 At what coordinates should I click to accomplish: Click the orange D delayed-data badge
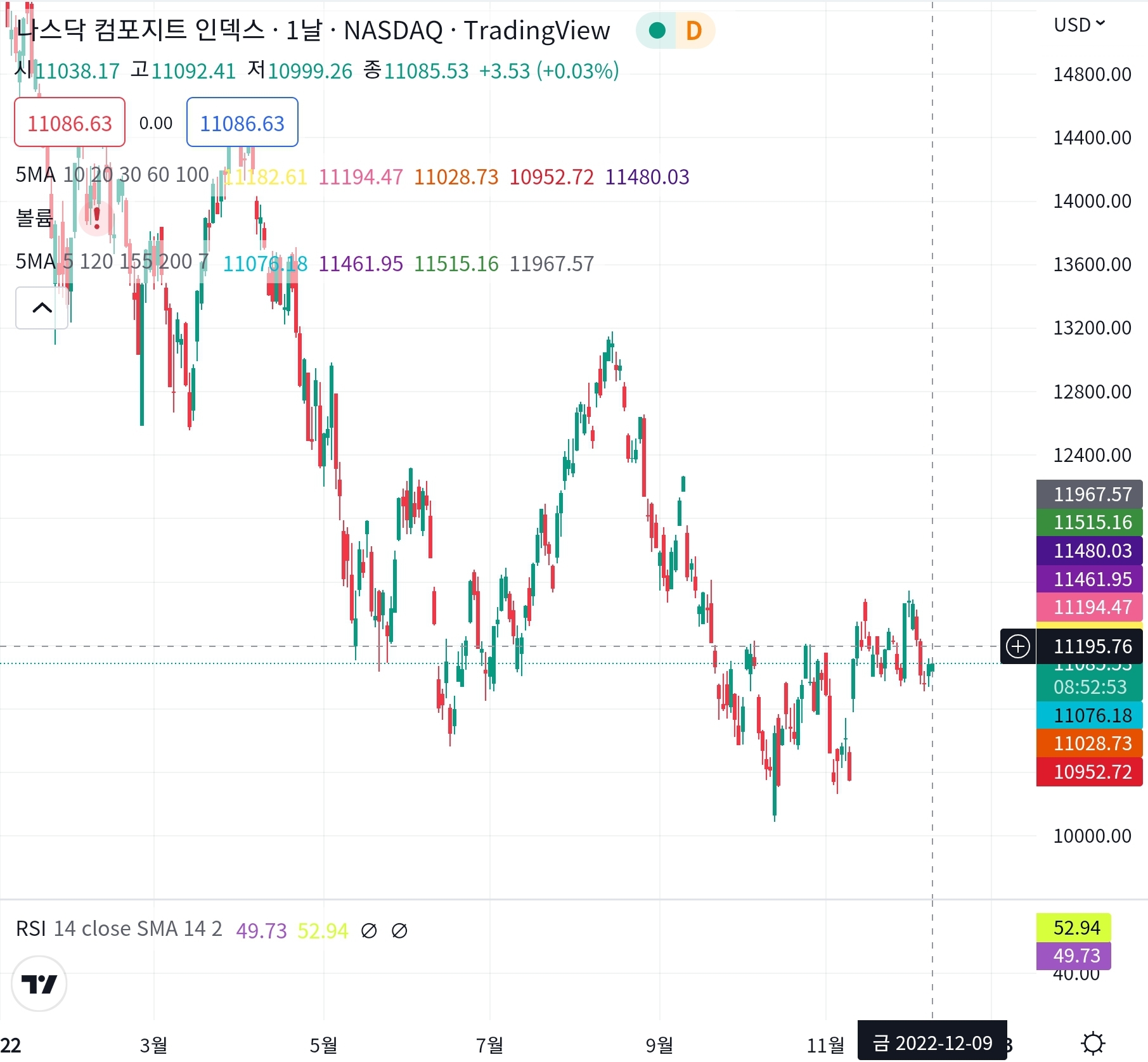click(x=694, y=30)
